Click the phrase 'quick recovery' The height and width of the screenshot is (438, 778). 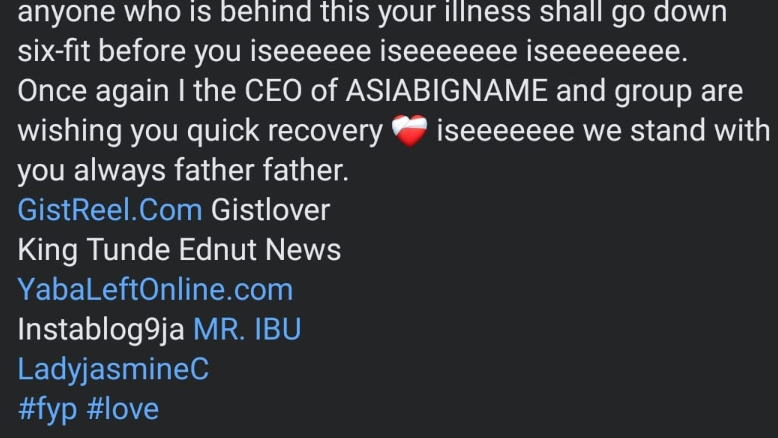click(285, 131)
